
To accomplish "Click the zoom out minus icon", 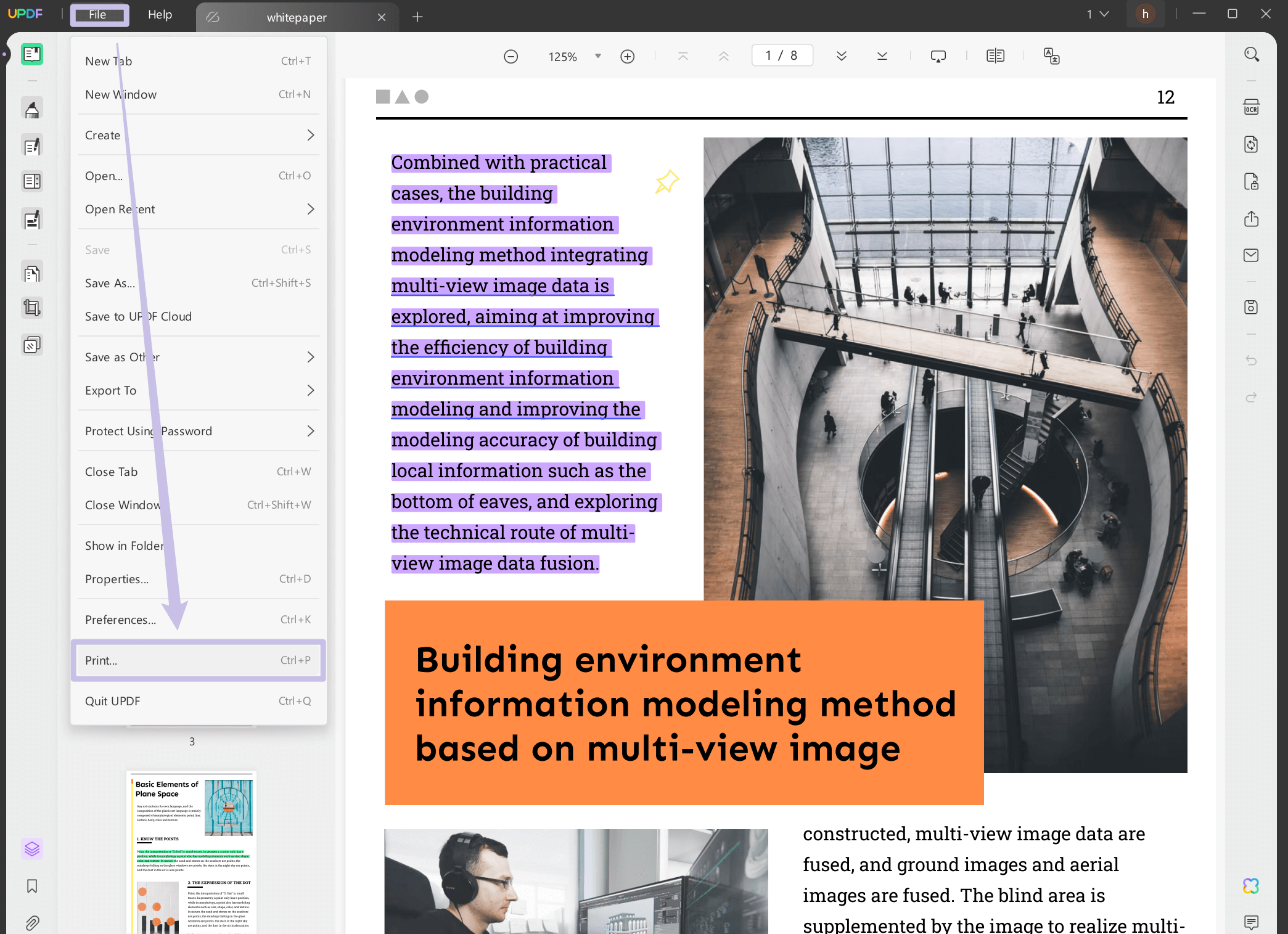I will [x=511, y=57].
